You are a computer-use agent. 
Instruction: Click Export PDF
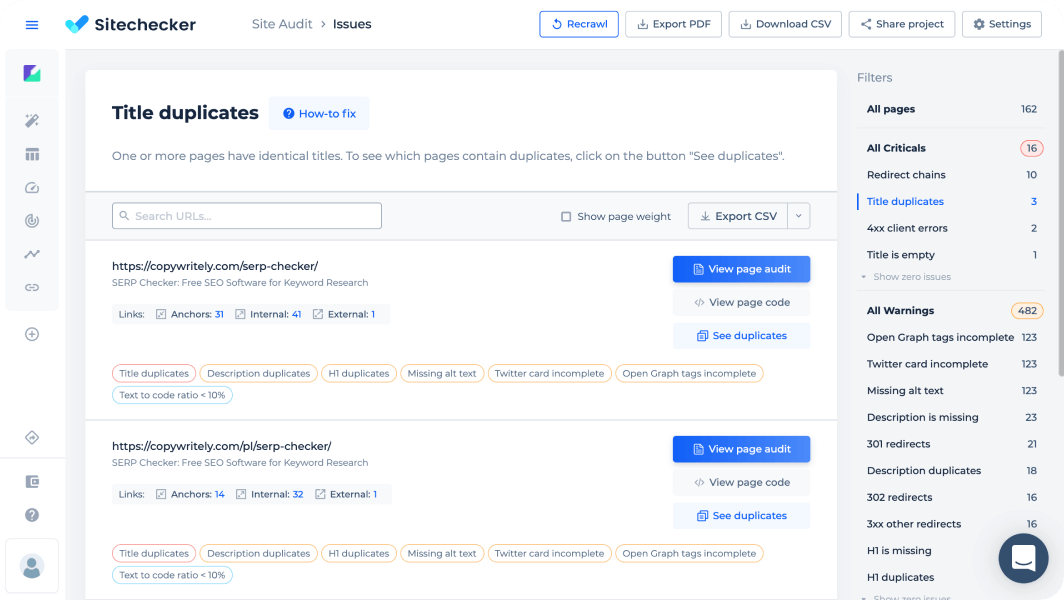coord(673,24)
